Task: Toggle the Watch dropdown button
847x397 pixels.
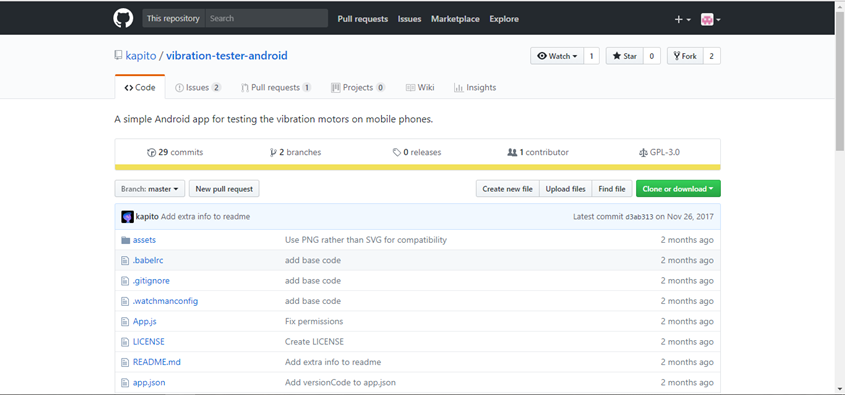Action: 557,56
